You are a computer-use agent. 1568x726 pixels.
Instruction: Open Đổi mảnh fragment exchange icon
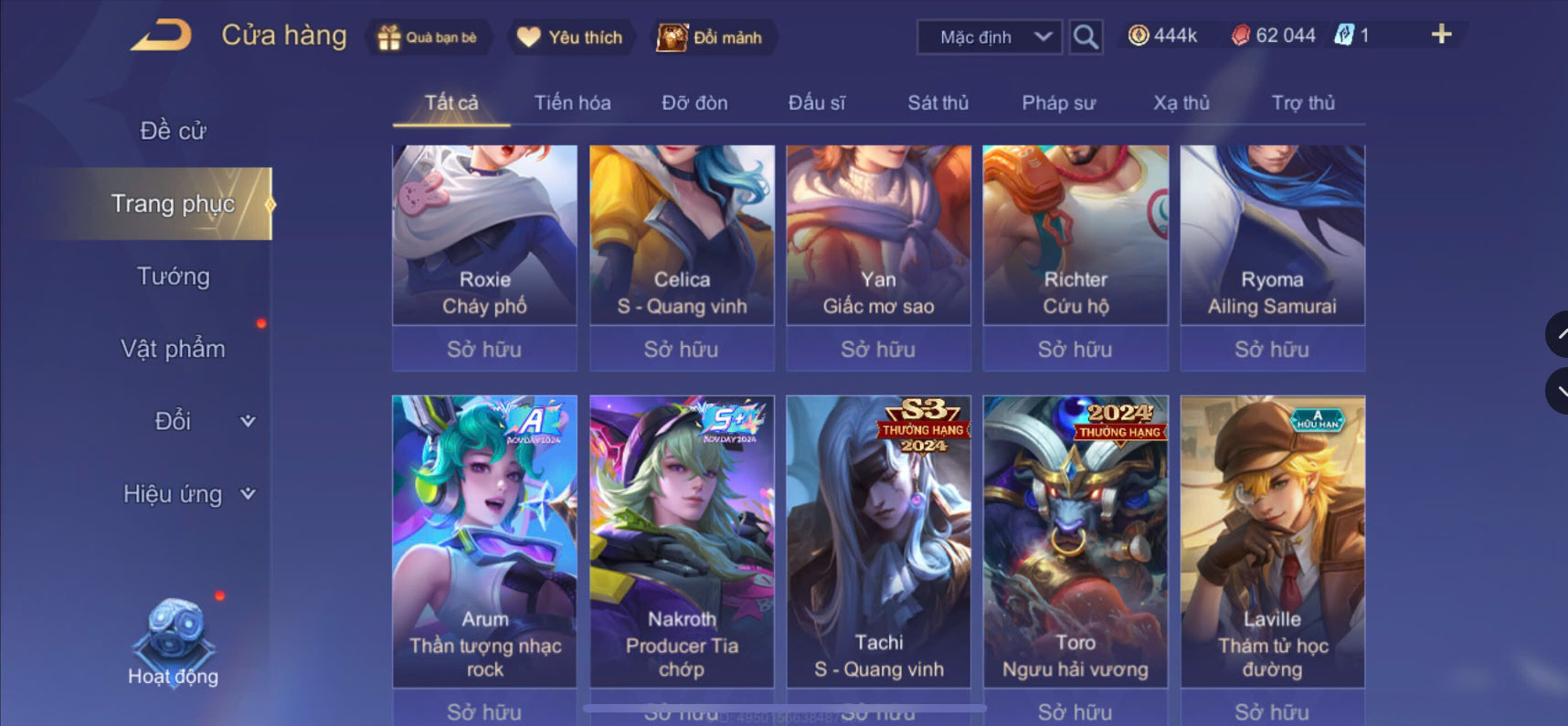673,37
